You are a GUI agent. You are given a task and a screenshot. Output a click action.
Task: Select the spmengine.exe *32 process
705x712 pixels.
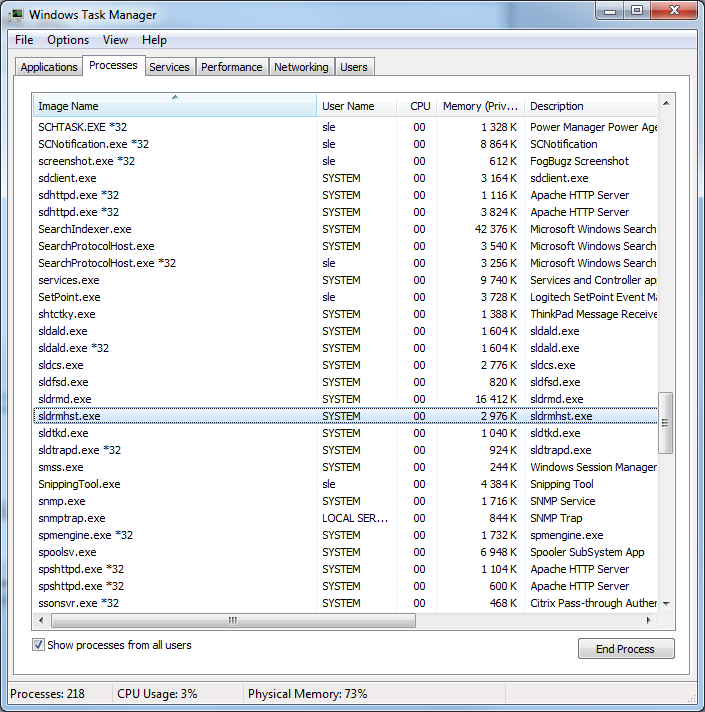click(x=345, y=535)
